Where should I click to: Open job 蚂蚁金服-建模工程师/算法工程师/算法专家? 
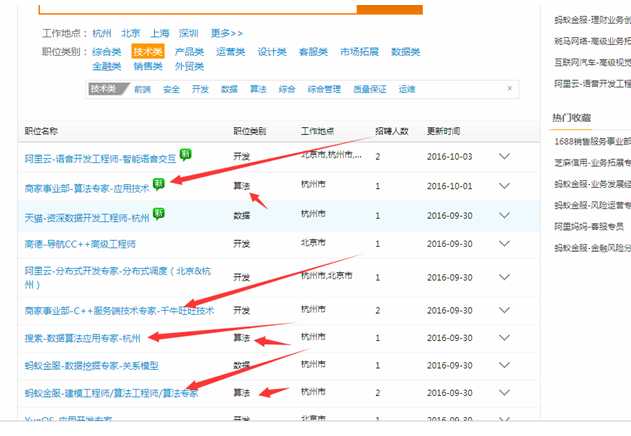click(x=111, y=393)
